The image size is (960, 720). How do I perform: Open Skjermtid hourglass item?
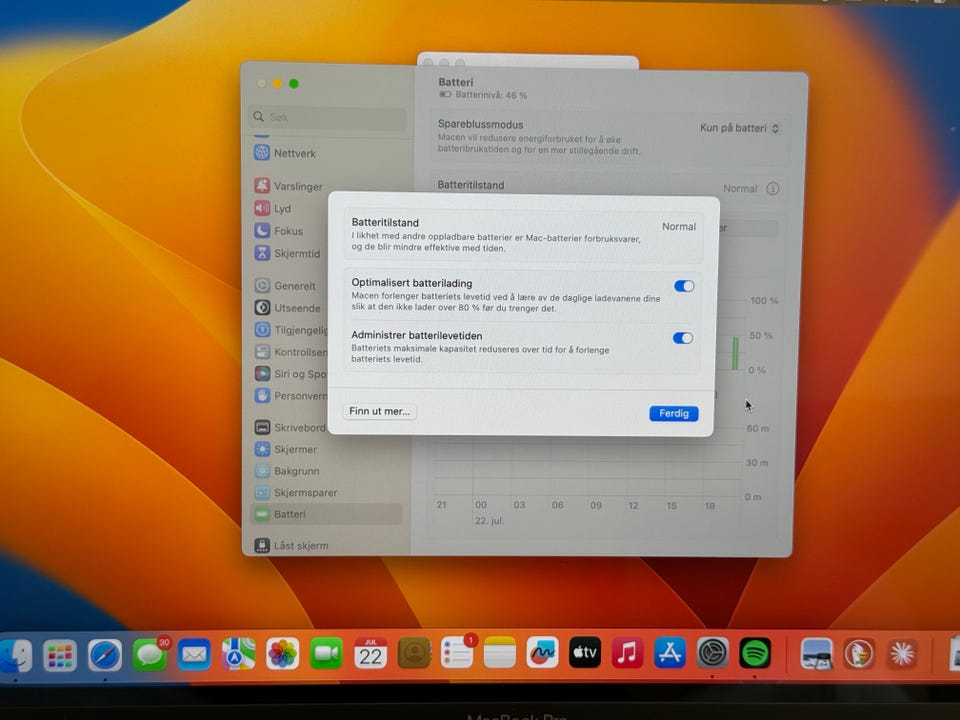click(x=287, y=253)
